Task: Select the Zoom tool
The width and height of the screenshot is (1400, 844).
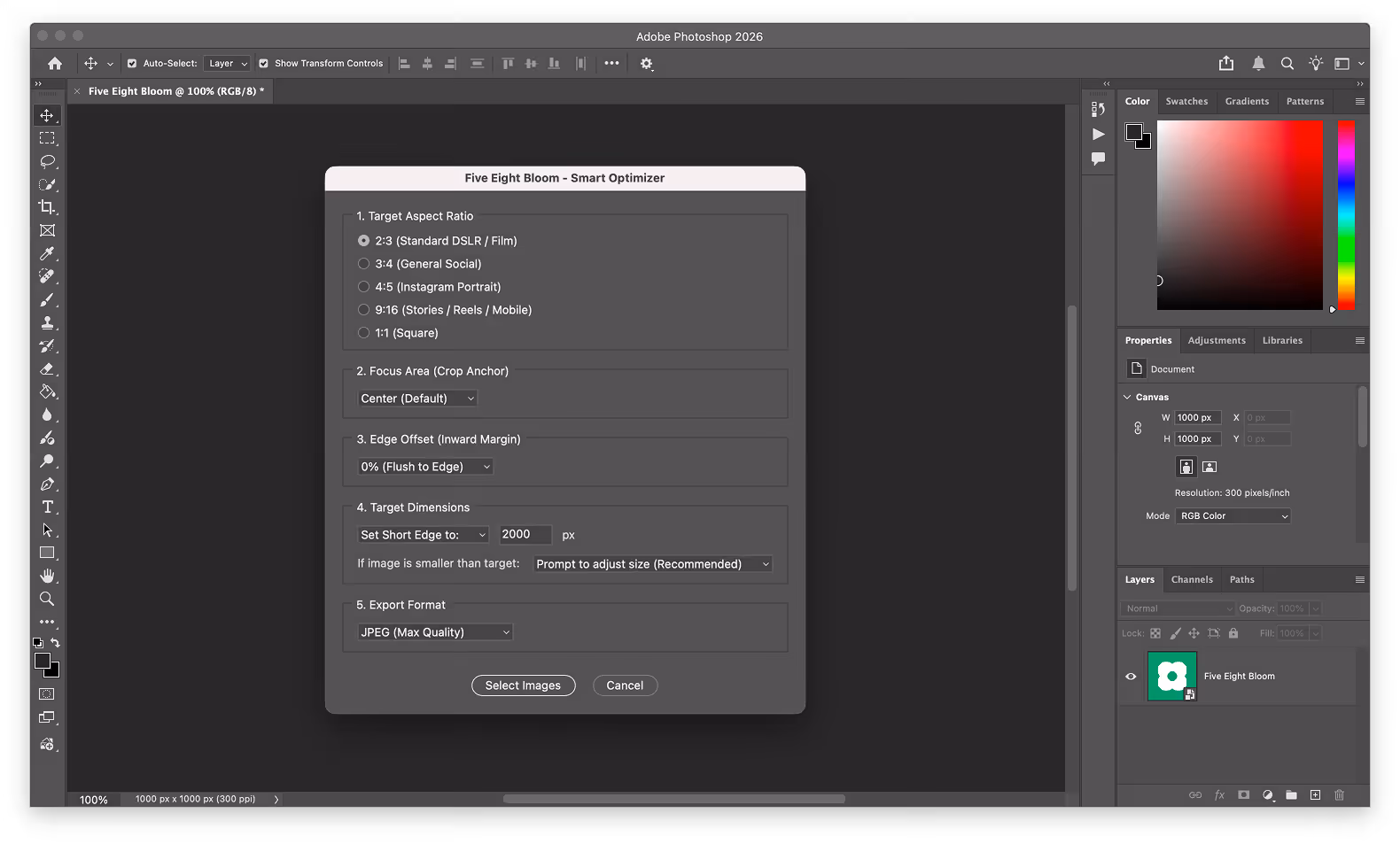Action: click(47, 599)
